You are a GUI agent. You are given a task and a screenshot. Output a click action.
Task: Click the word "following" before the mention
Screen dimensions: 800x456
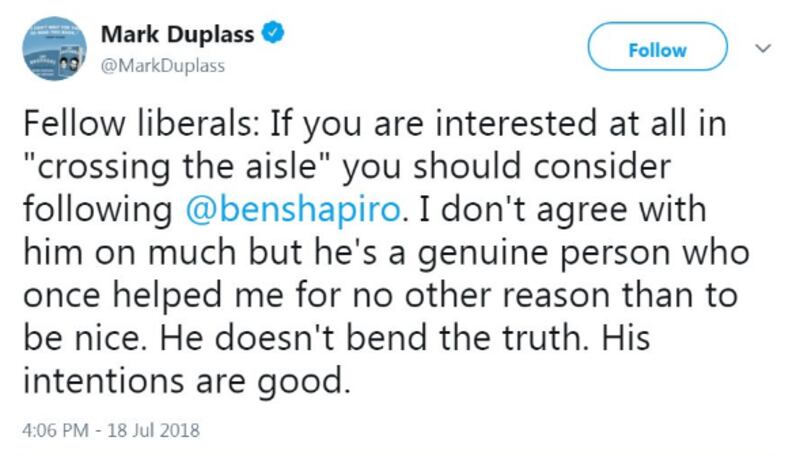(98, 212)
